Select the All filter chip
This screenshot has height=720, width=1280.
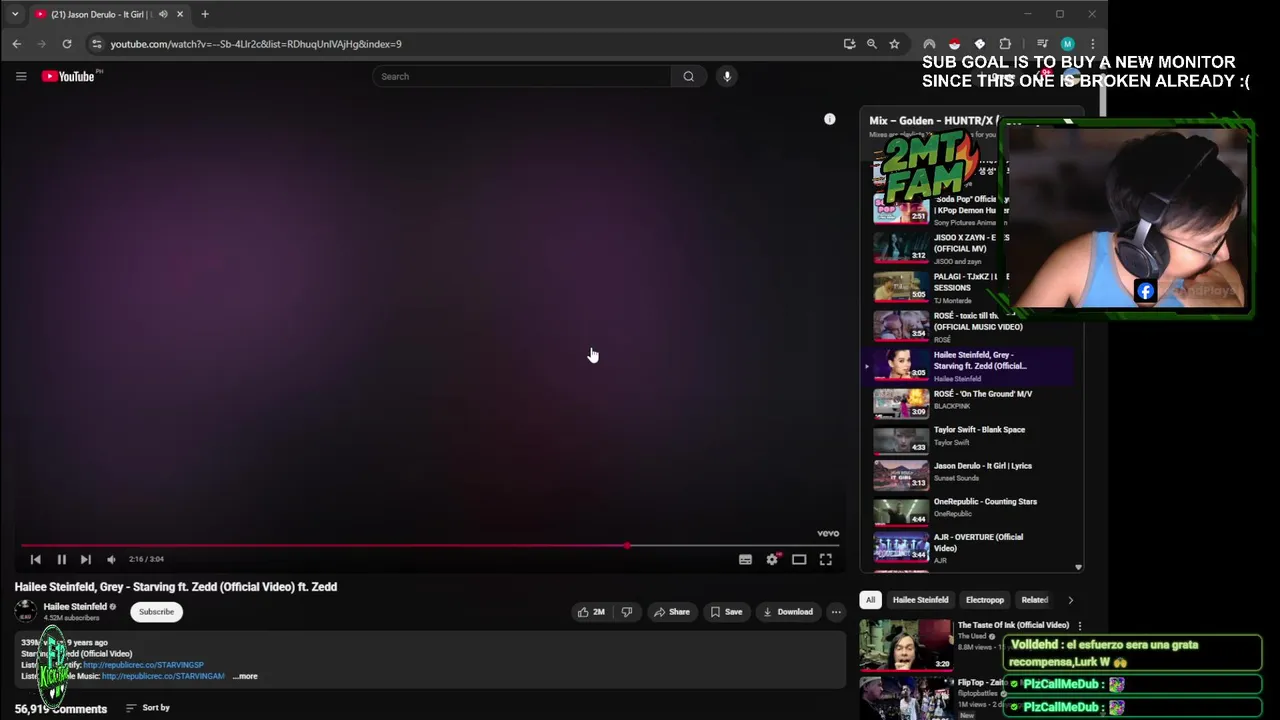pyautogui.click(x=870, y=600)
